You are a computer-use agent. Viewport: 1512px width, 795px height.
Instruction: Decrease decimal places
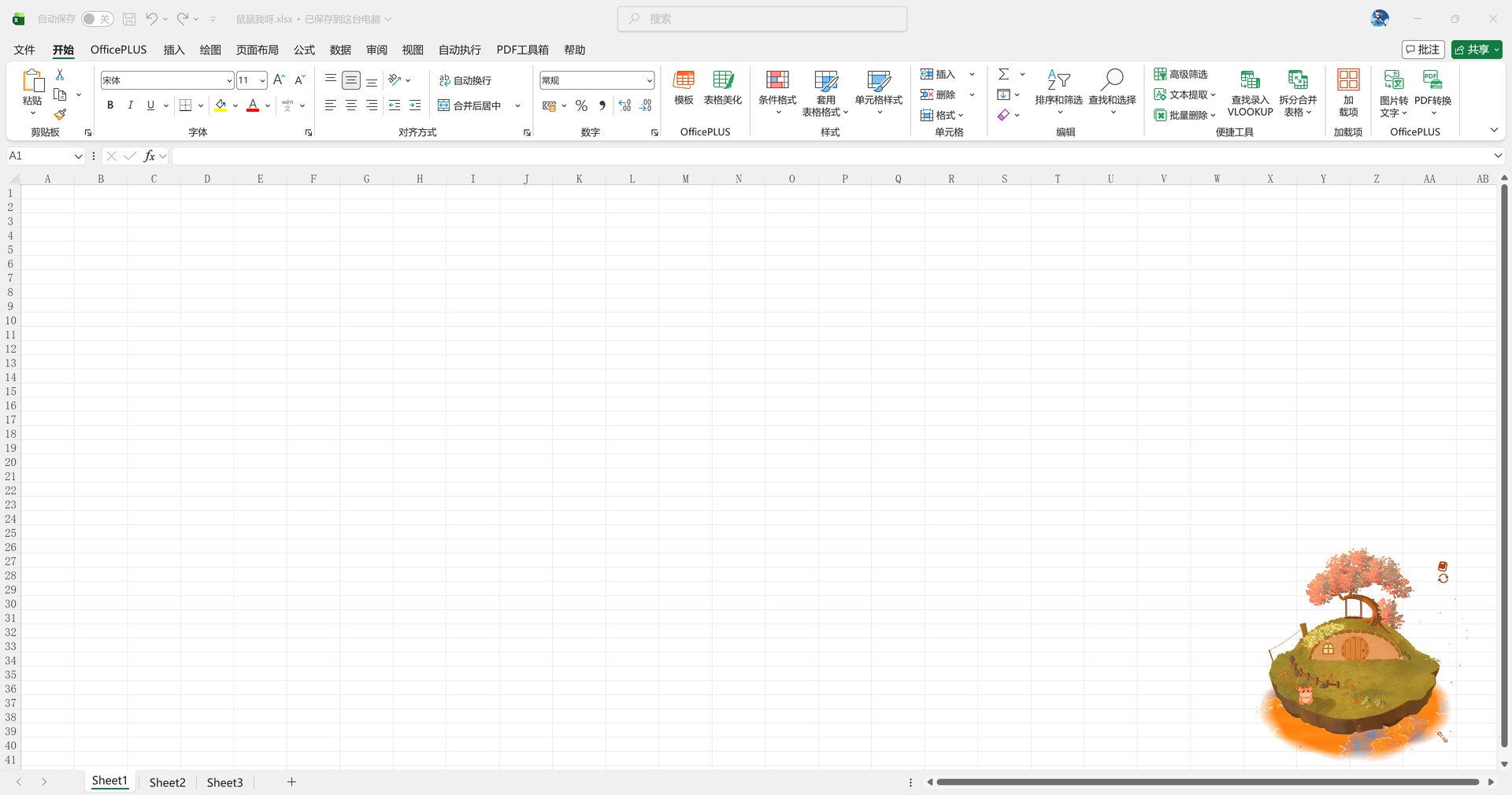[646, 105]
